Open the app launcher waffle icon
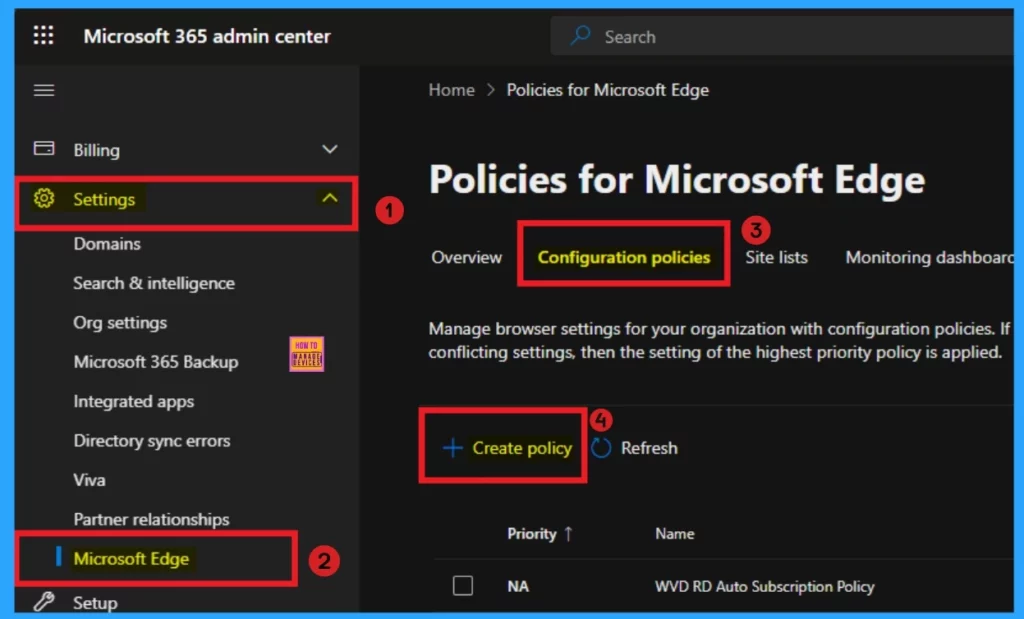Image resolution: width=1024 pixels, height=619 pixels. pyautogui.click(x=44, y=35)
